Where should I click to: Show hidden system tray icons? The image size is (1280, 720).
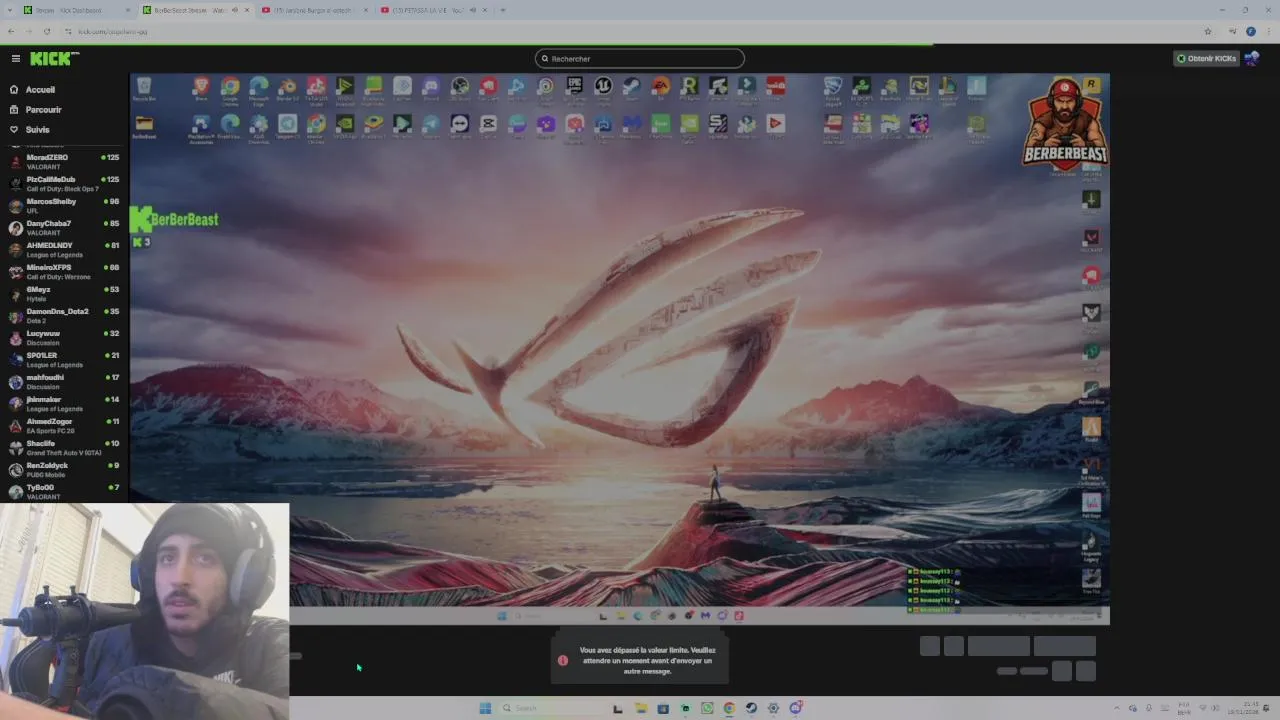pyautogui.click(x=1117, y=708)
